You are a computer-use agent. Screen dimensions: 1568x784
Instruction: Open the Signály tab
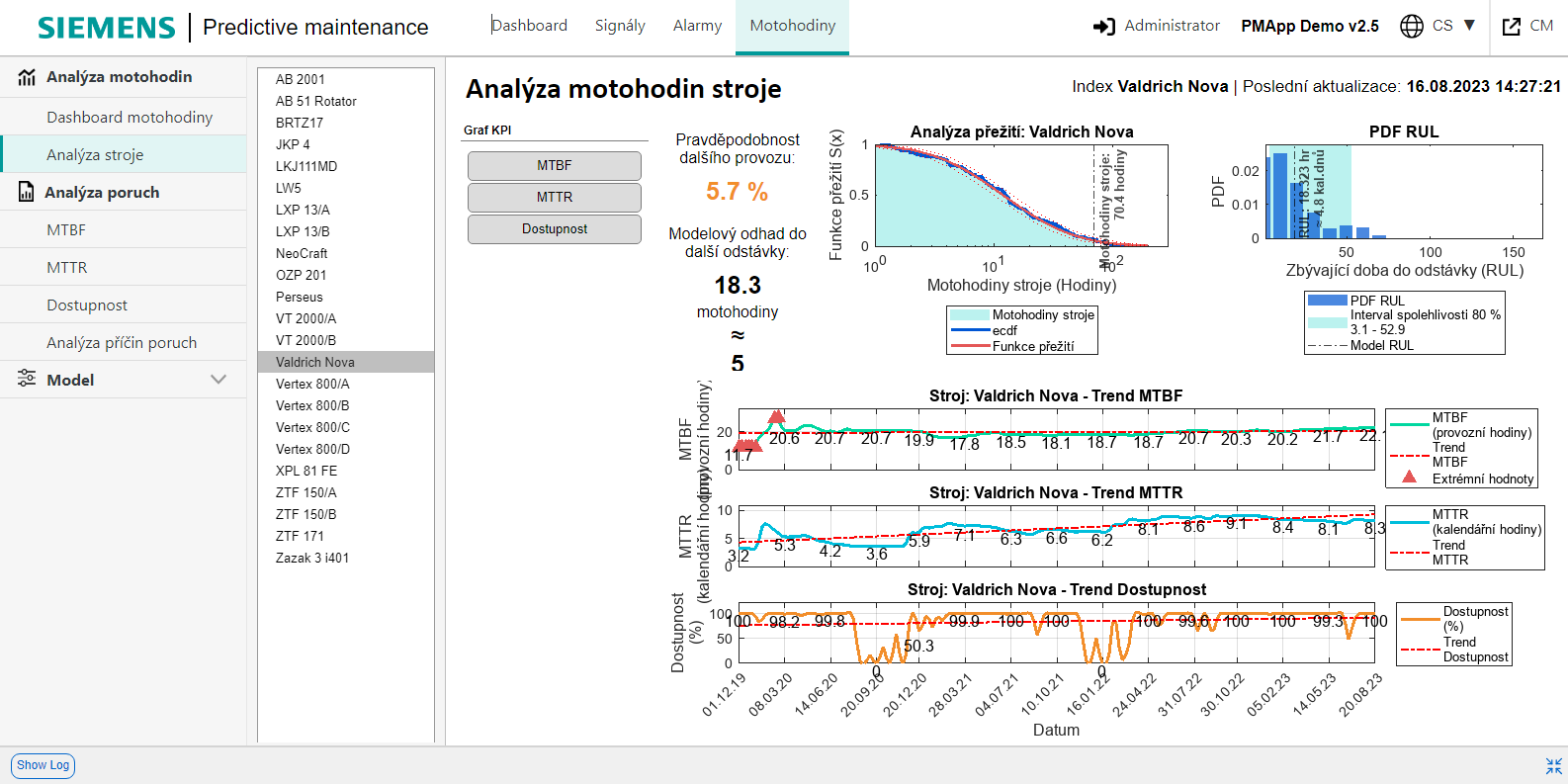tap(620, 26)
